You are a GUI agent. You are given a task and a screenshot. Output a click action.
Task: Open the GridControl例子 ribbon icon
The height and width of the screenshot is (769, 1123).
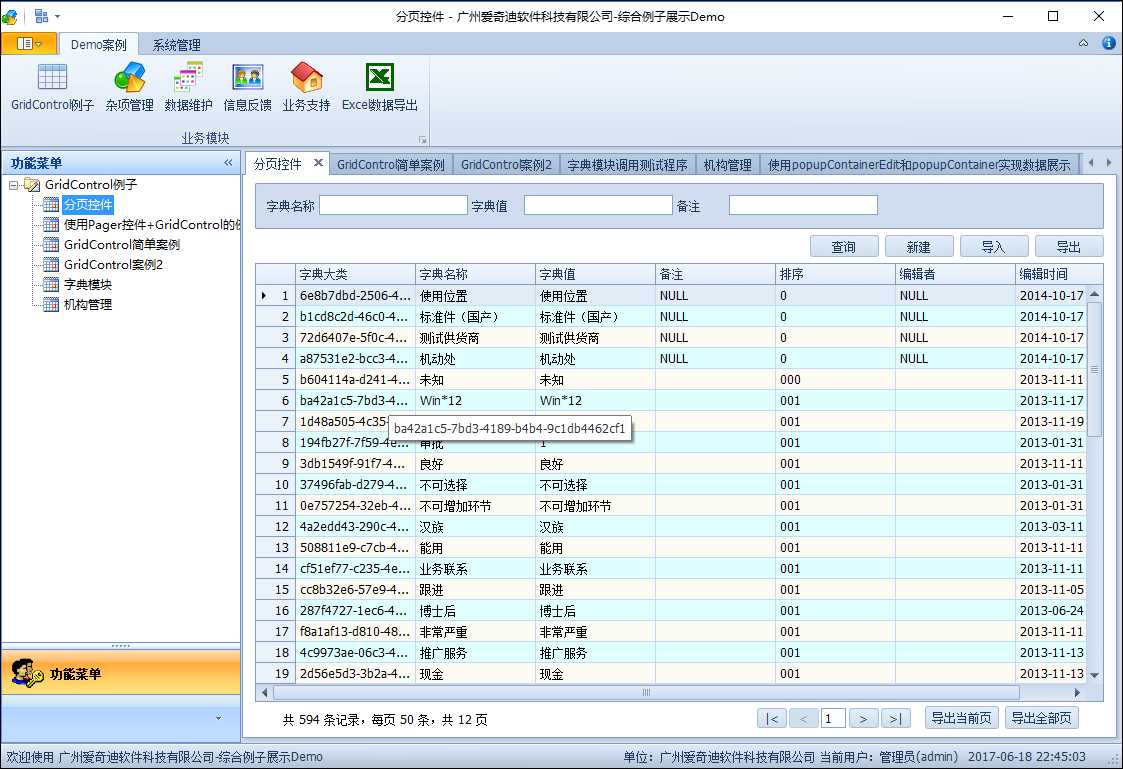pos(52,87)
